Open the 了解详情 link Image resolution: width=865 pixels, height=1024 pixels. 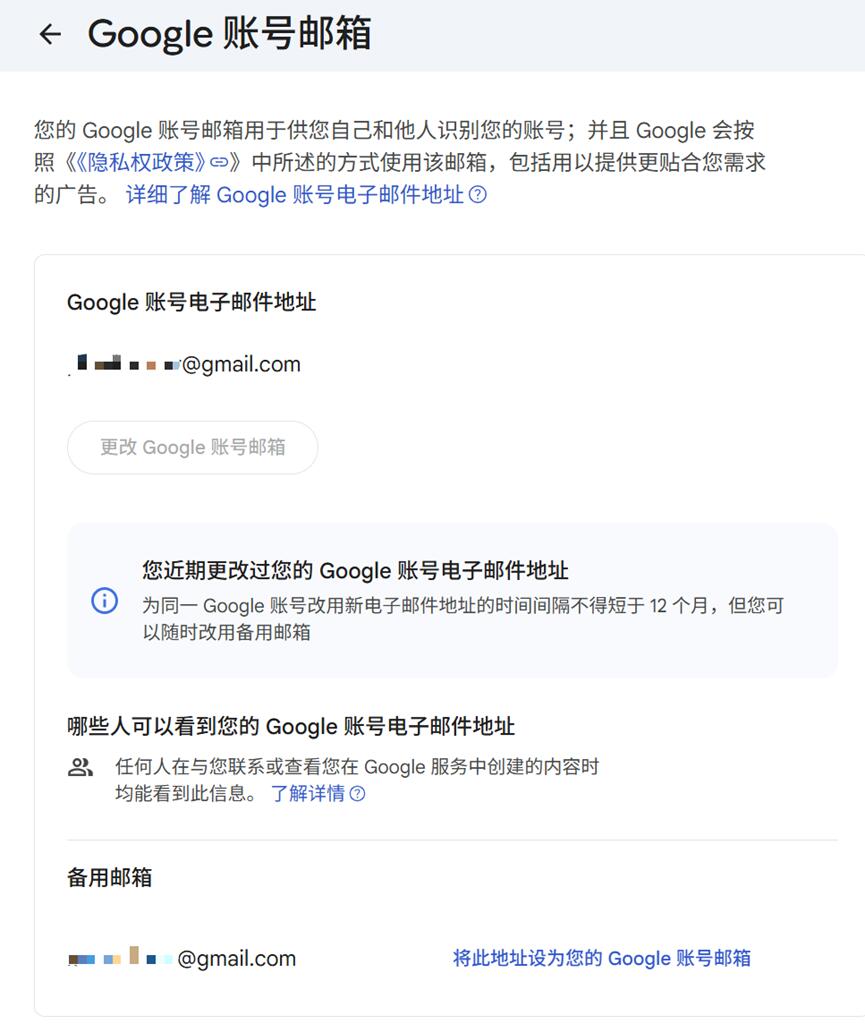click(x=307, y=794)
